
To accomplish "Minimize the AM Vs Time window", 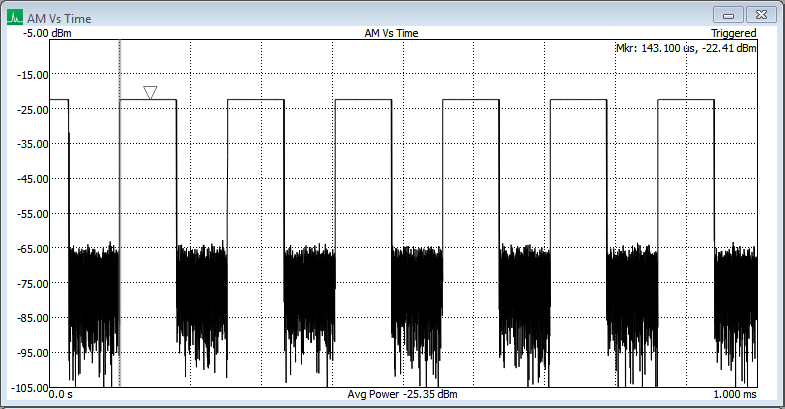I will 728,15.
